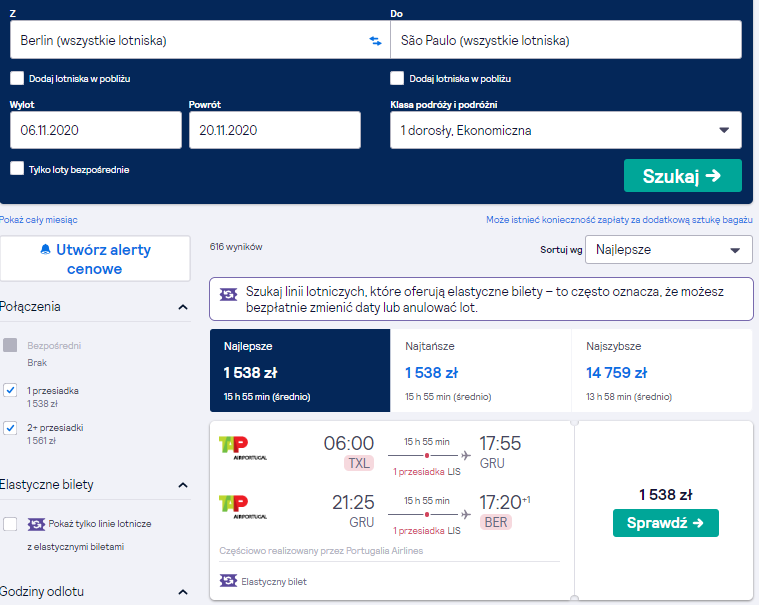Click the 17:55 arrival time at GRU

tap(500, 443)
